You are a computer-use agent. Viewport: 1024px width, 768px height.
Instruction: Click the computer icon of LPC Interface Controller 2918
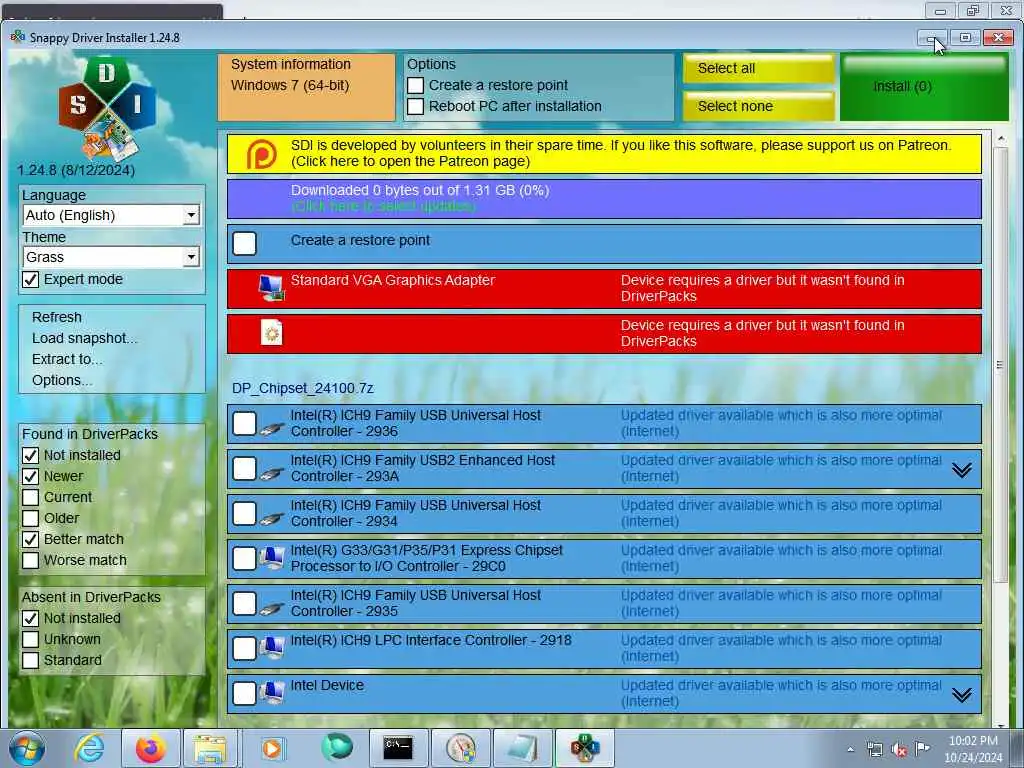pos(272,648)
